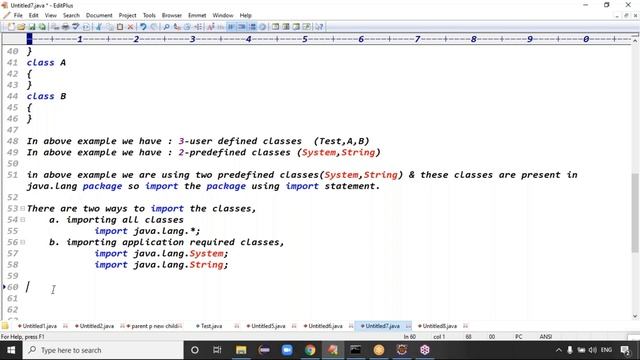Open the Tools menu
Screen dimensions: 640x360
point(149,16)
